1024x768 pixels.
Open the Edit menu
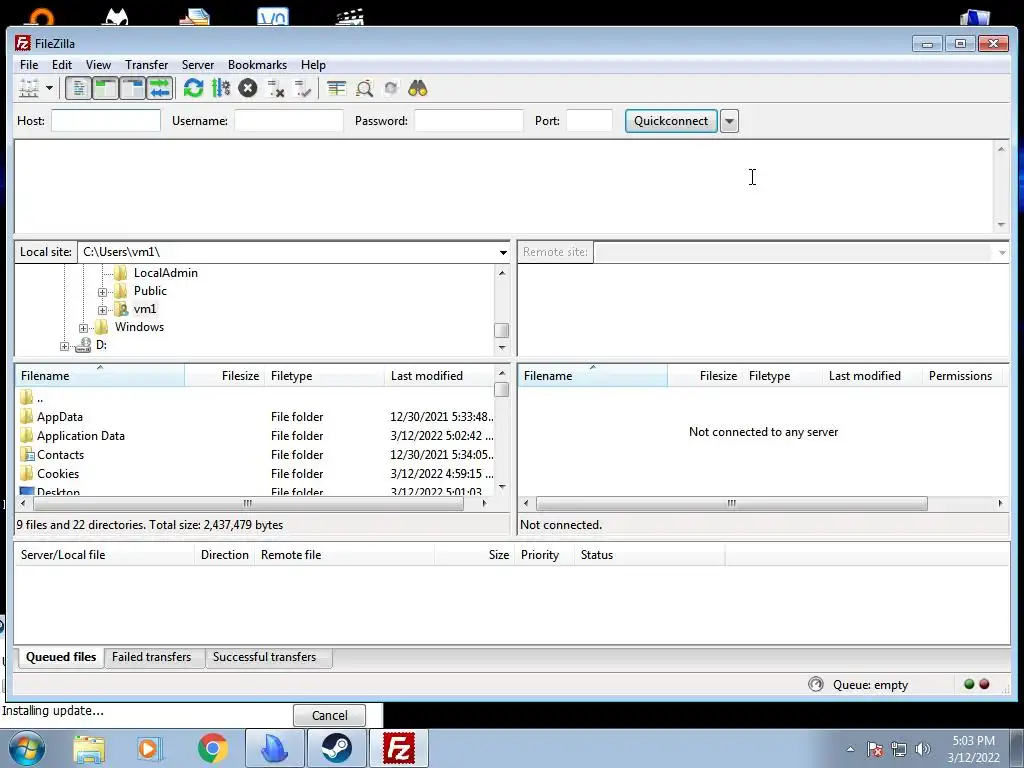(x=62, y=65)
